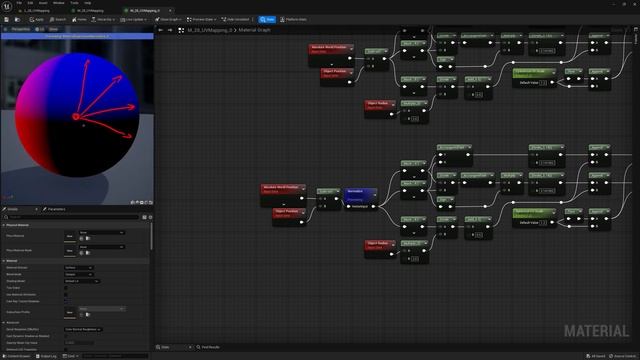Screen dimensions: 640x360
Task: Click the Source Control status button
Action: [x=622, y=356]
